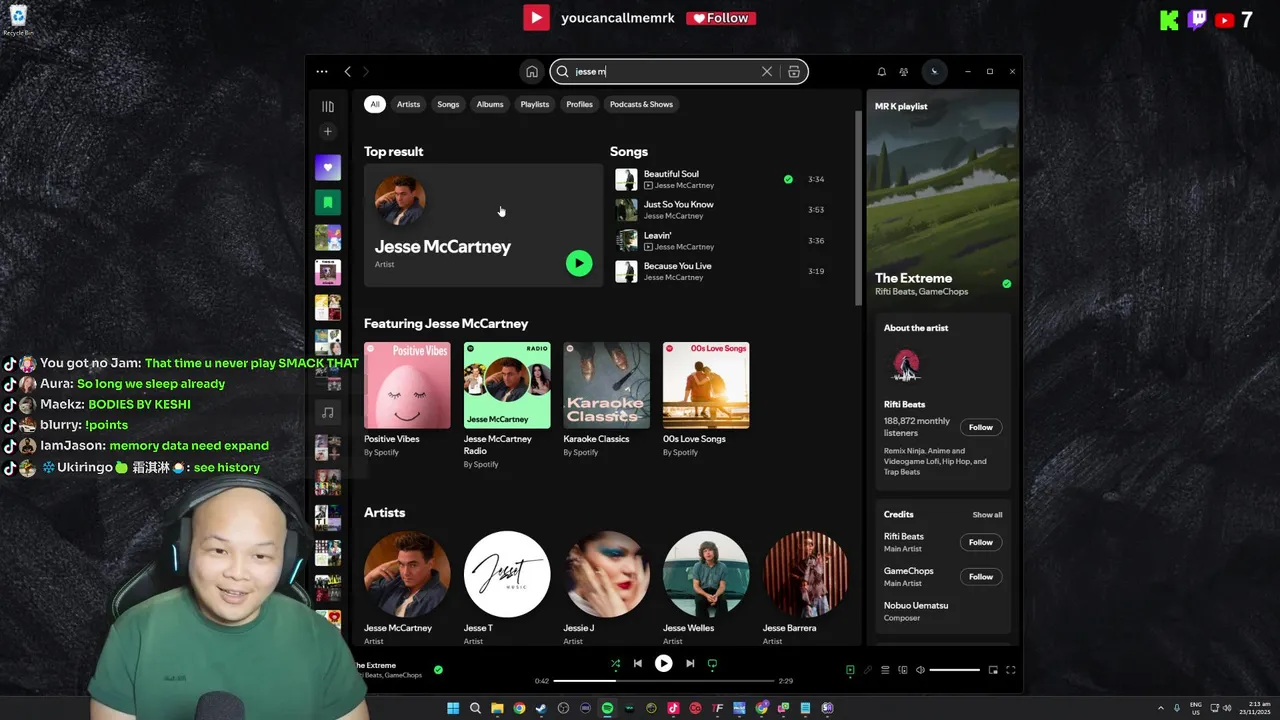This screenshot has width=1280, height=720.
Task: Open Jesse McCartney Radio cover
Action: [x=507, y=385]
